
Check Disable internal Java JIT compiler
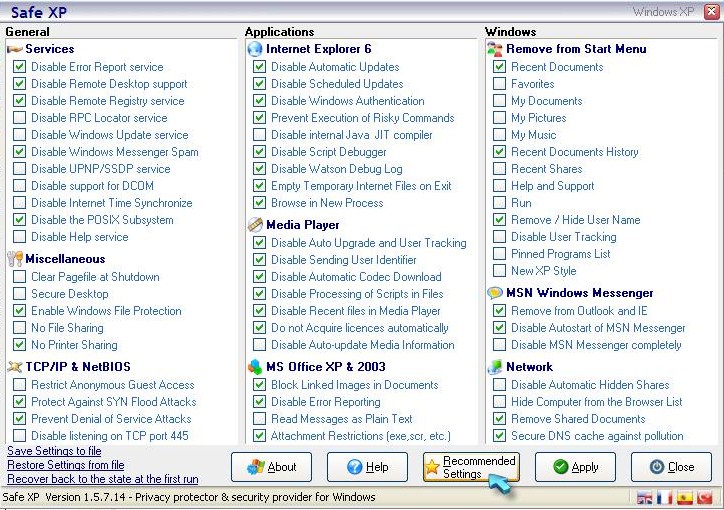[x=259, y=135]
